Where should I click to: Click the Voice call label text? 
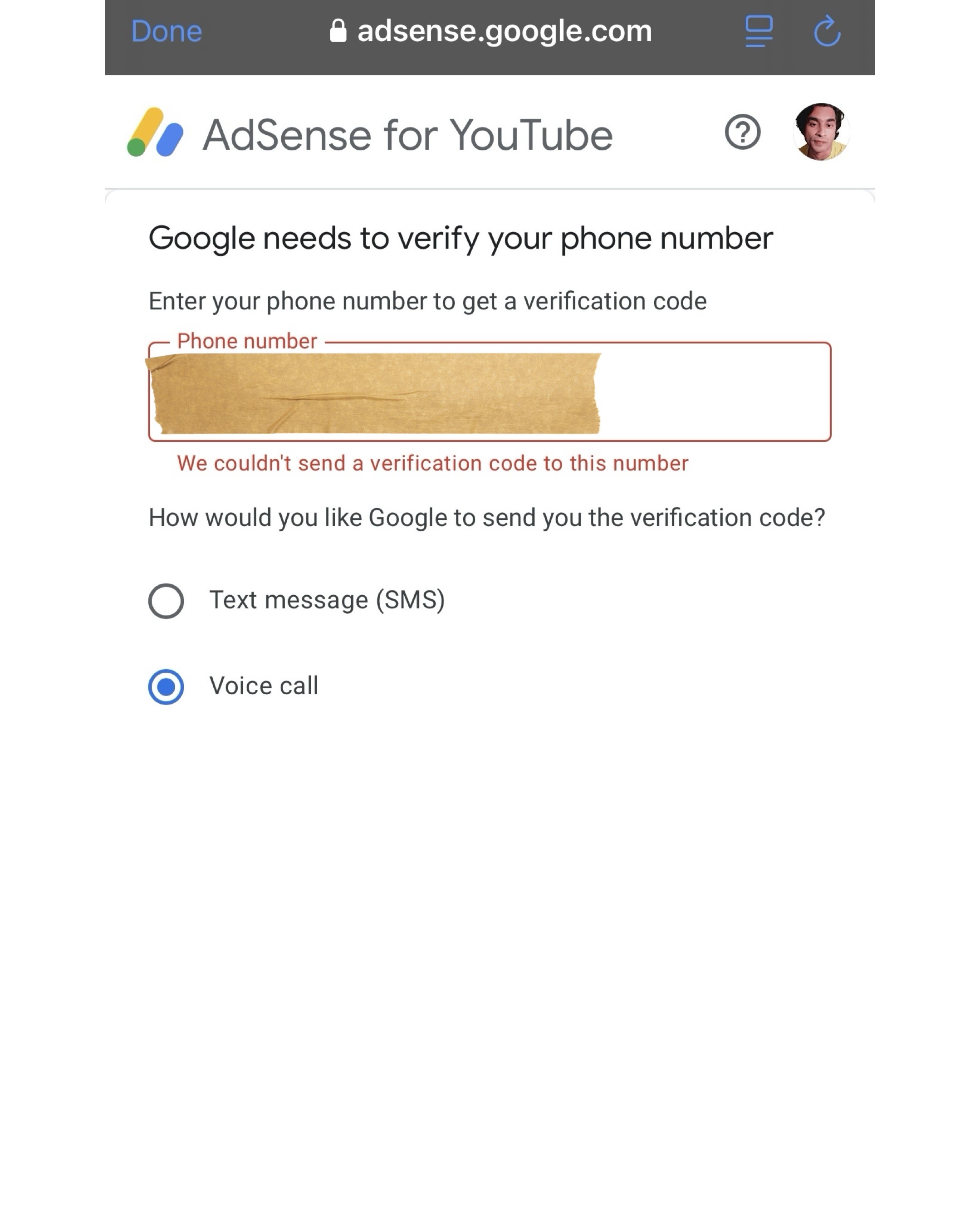(x=264, y=686)
